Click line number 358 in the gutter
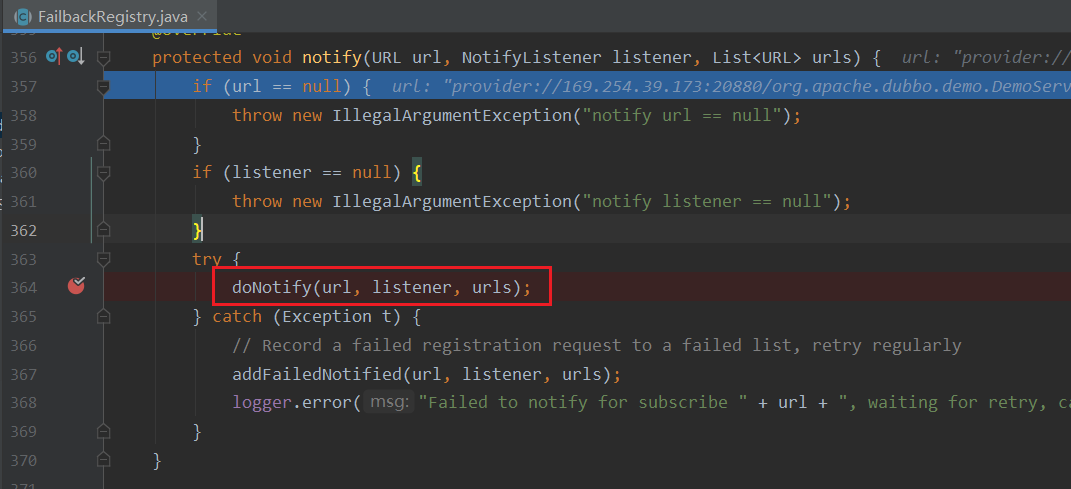 pyautogui.click(x=23, y=115)
